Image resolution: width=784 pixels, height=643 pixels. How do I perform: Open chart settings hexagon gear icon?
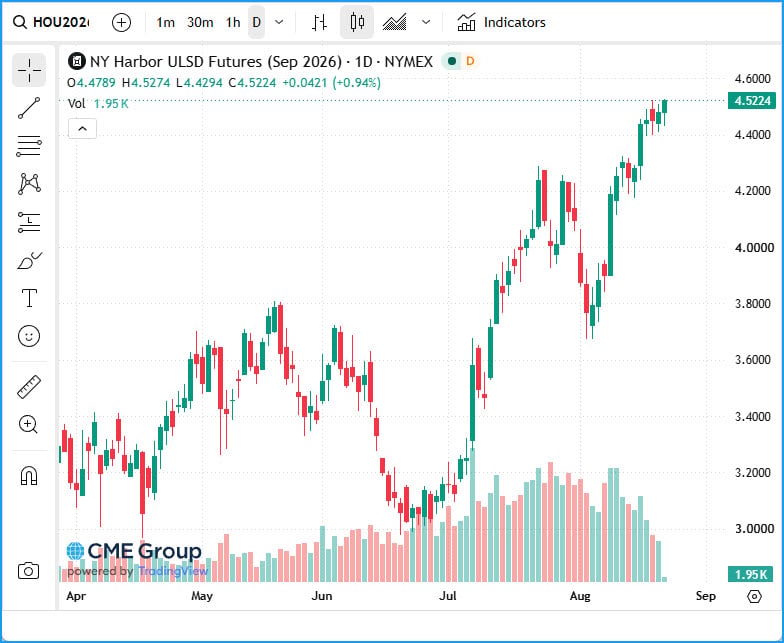754,596
